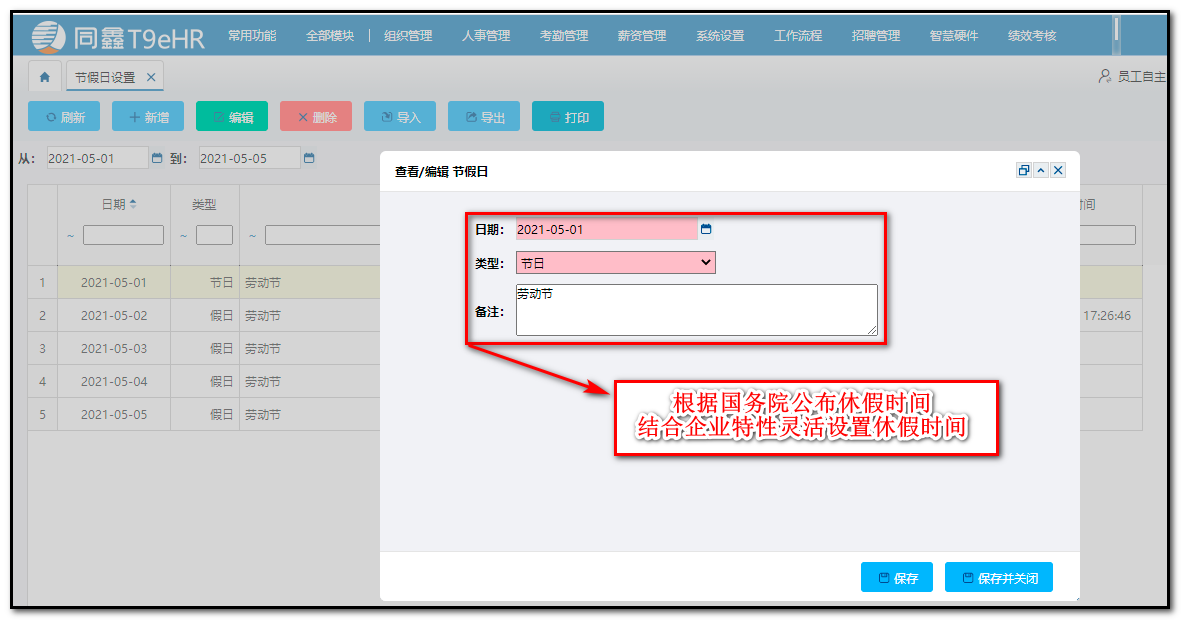
Task: Open the calendar picker in the 日期 field
Action: (707, 229)
